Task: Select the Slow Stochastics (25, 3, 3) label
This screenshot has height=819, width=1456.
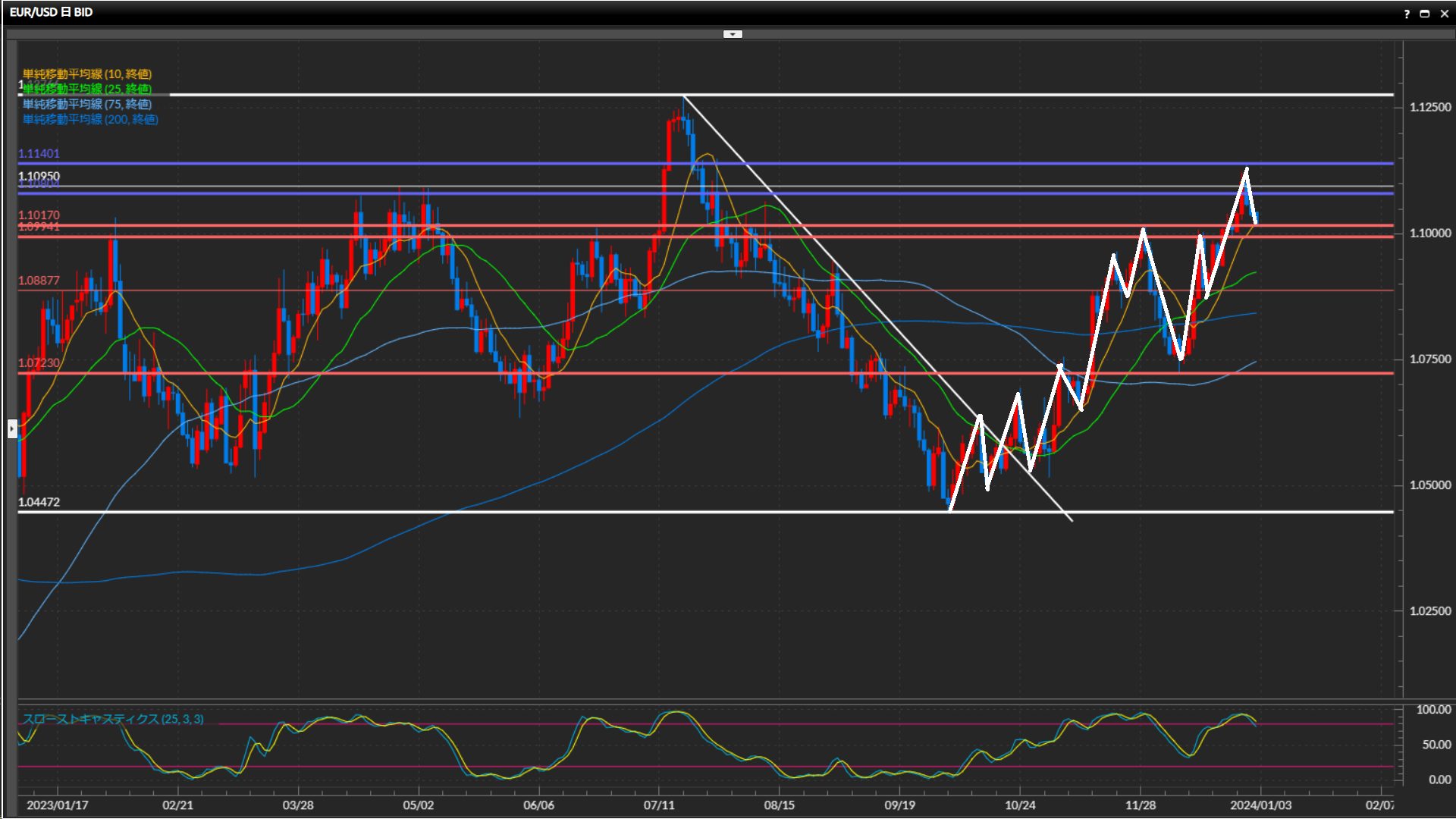Action: [113, 719]
